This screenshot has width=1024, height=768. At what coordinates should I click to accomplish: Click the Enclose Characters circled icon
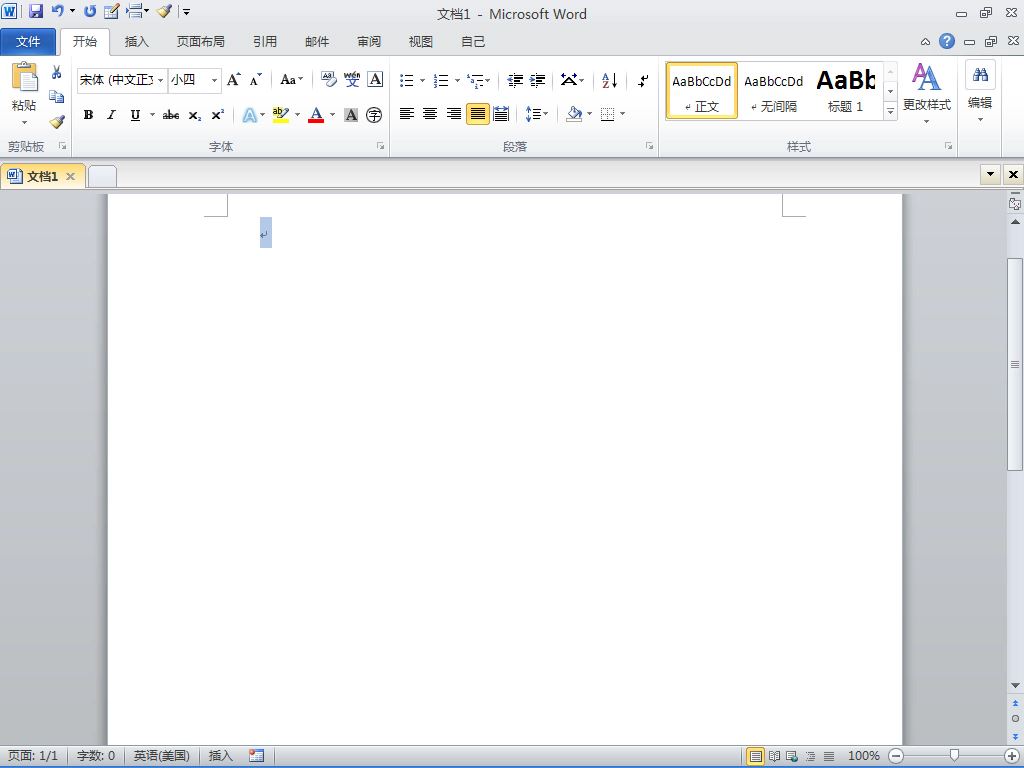374,115
